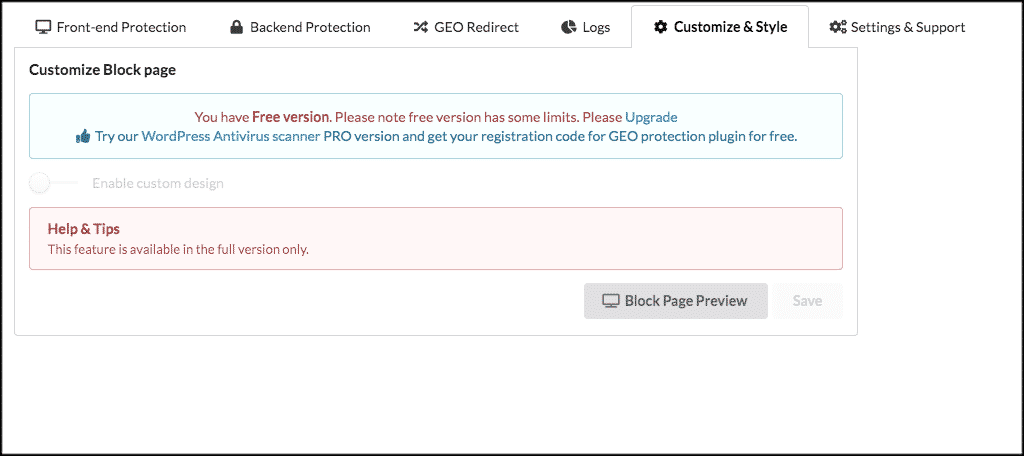Open the Logs tab
1024x456 pixels.
click(586, 27)
